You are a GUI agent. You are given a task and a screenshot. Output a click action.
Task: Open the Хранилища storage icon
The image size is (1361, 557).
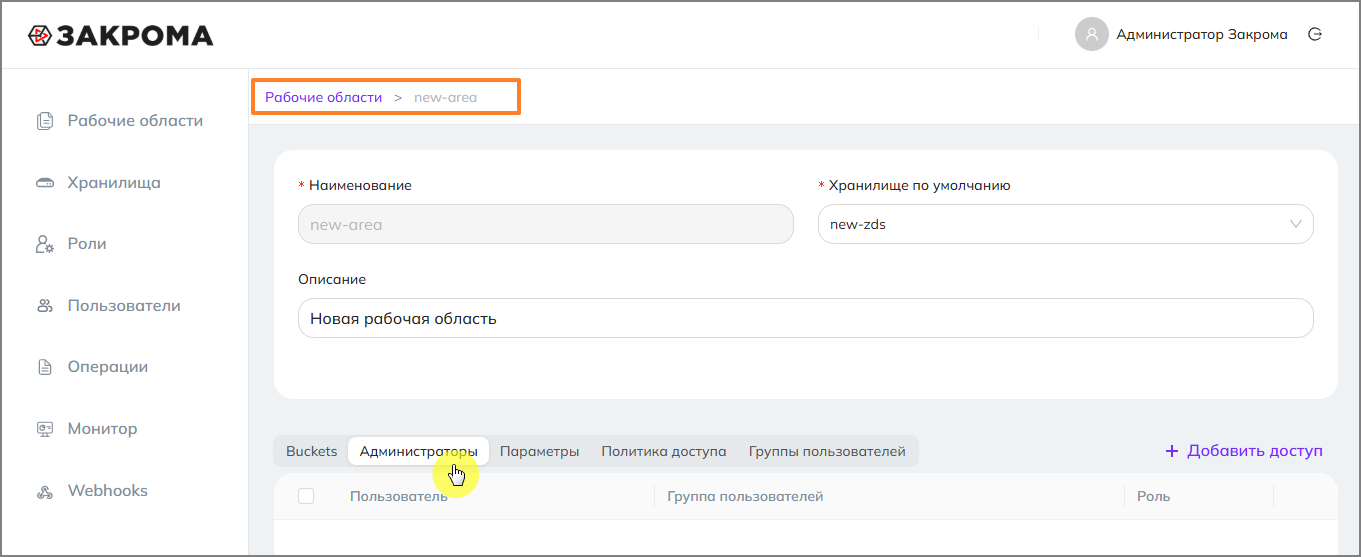pyautogui.click(x=44, y=183)
